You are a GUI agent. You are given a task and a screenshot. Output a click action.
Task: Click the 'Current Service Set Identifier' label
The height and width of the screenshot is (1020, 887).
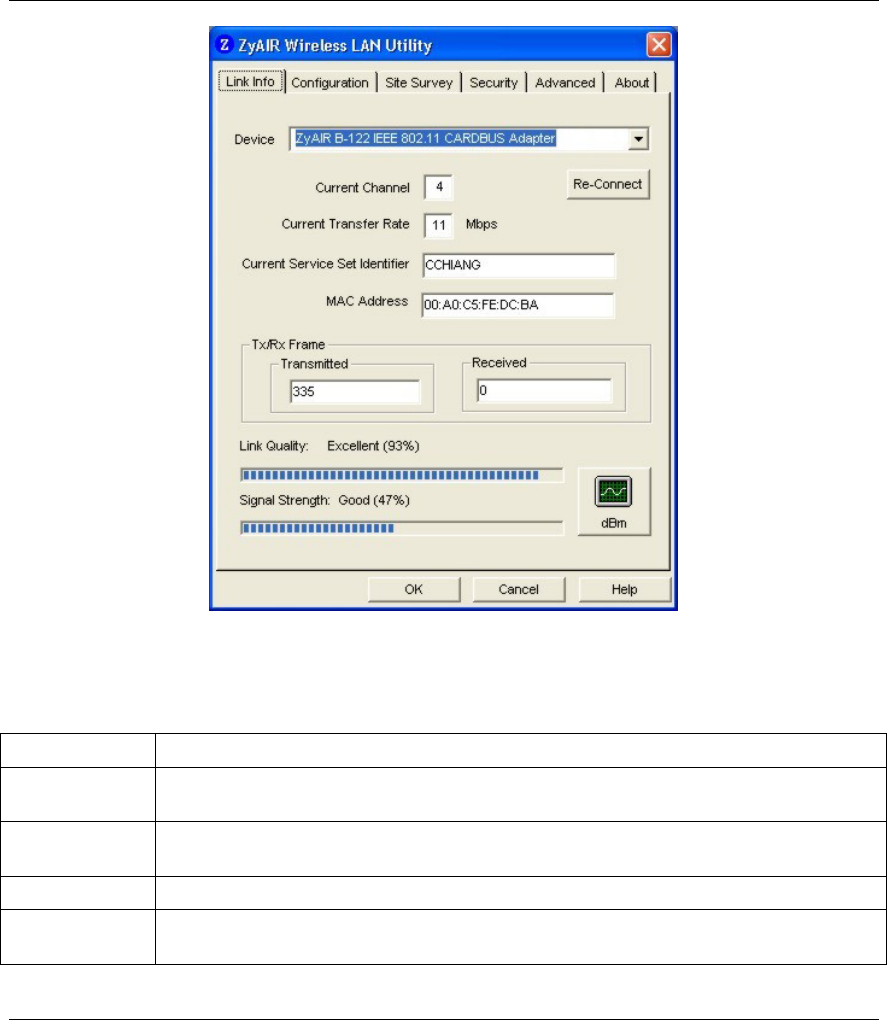(x=325, y=263)
